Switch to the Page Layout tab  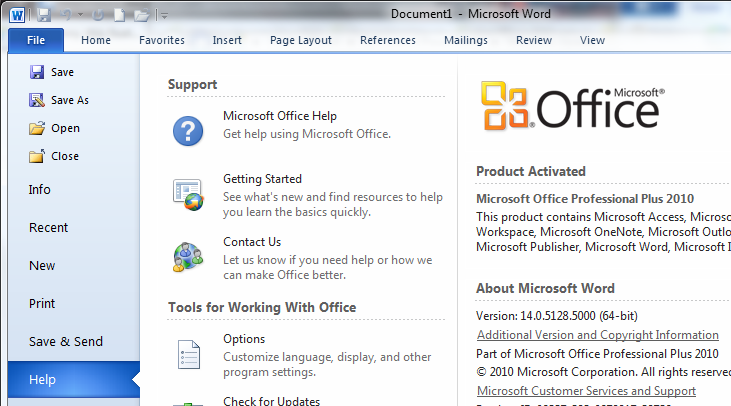(x=301, y=40)
